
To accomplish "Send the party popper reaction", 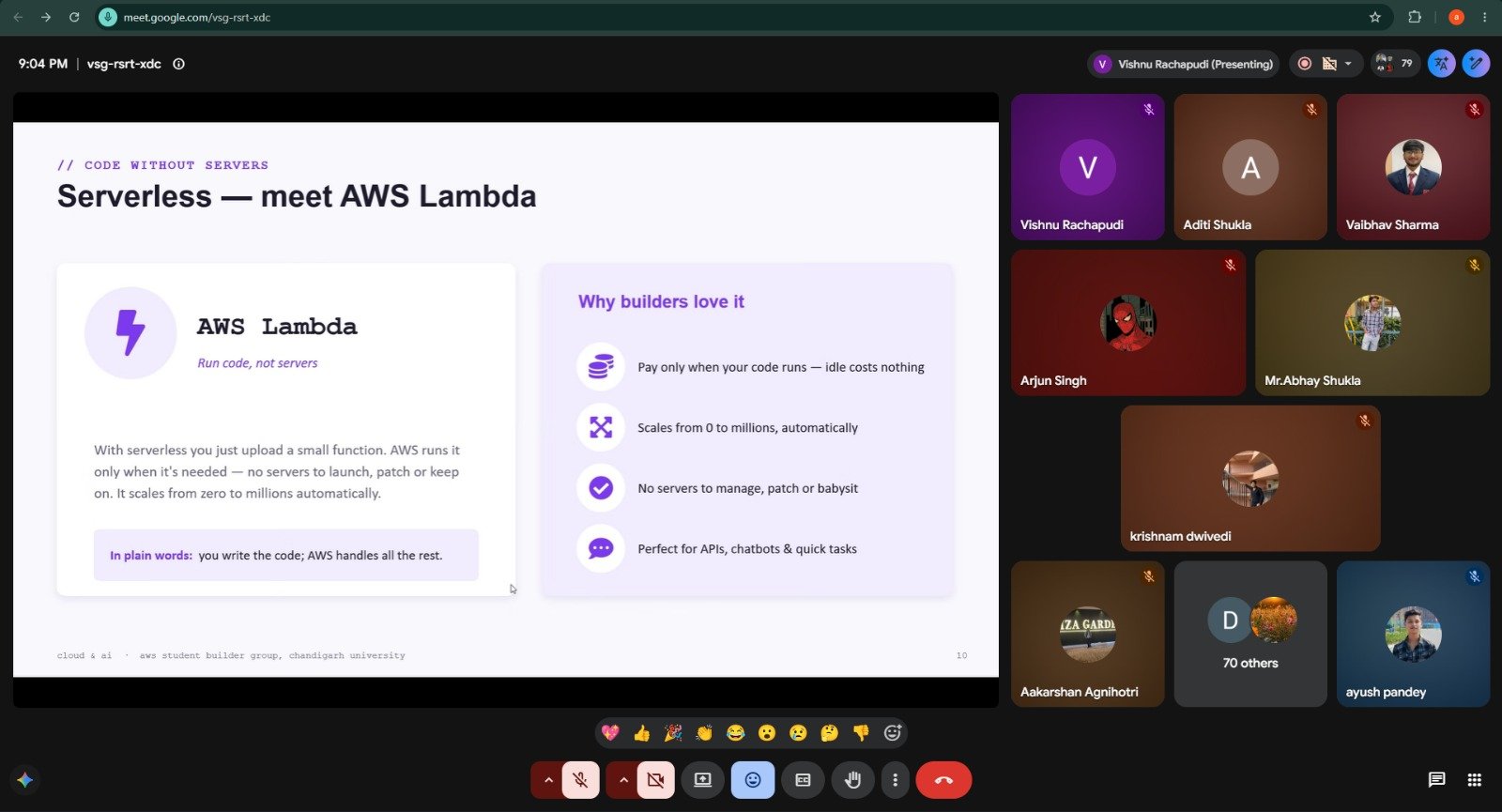I will [673, 733].
